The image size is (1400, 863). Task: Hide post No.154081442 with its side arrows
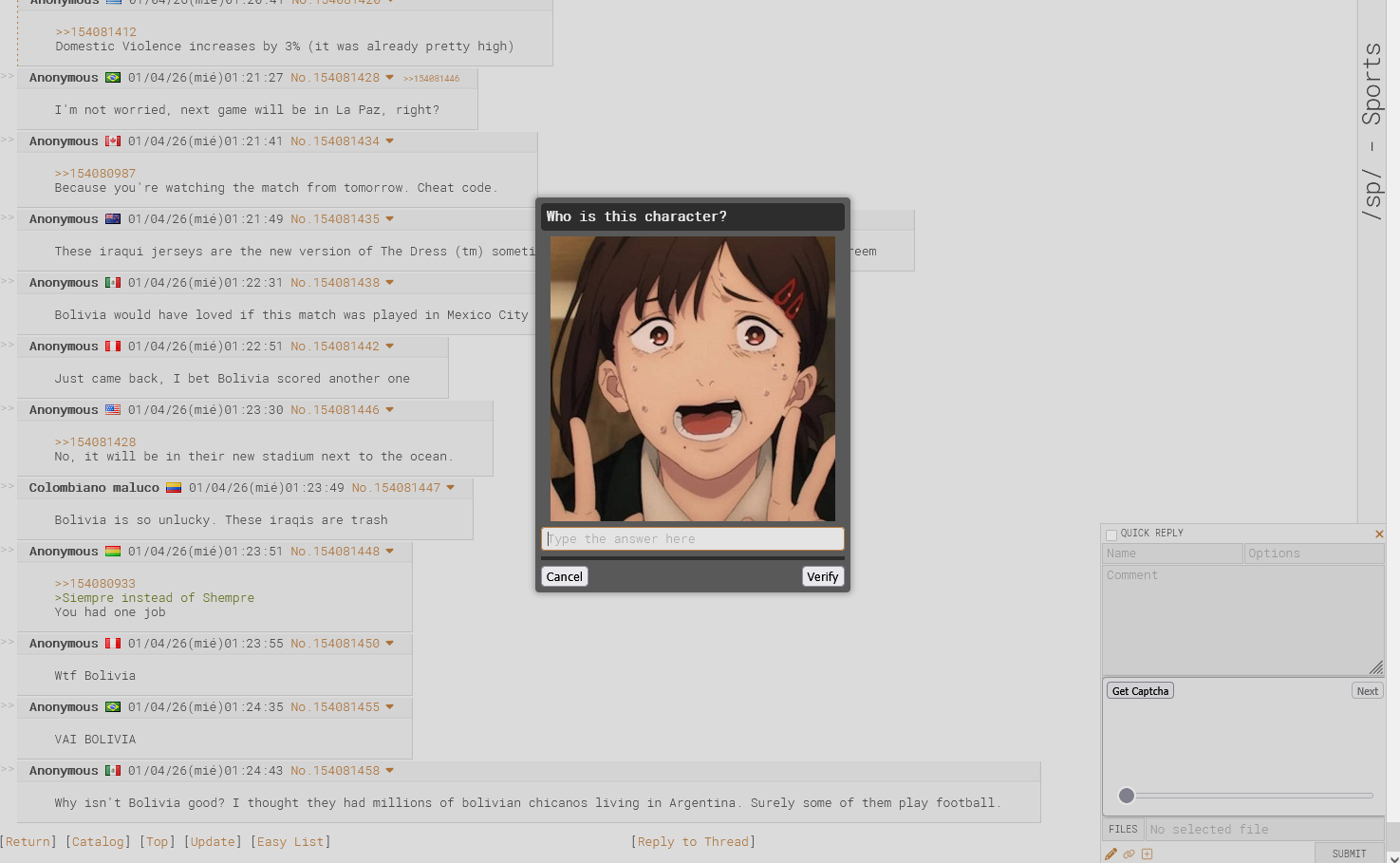click(8, 345)
